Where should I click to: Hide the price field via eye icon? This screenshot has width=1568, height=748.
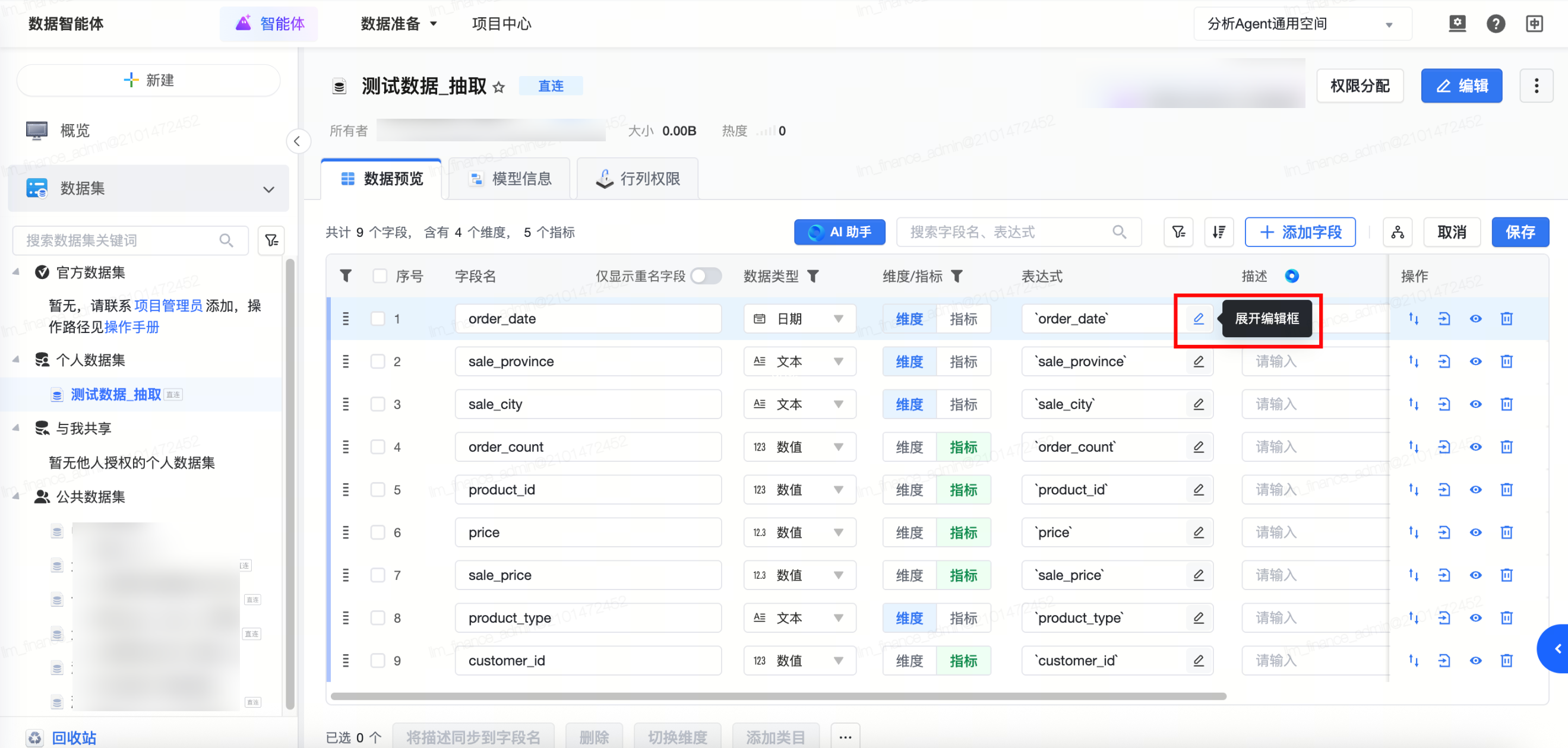coord(1475,533)
